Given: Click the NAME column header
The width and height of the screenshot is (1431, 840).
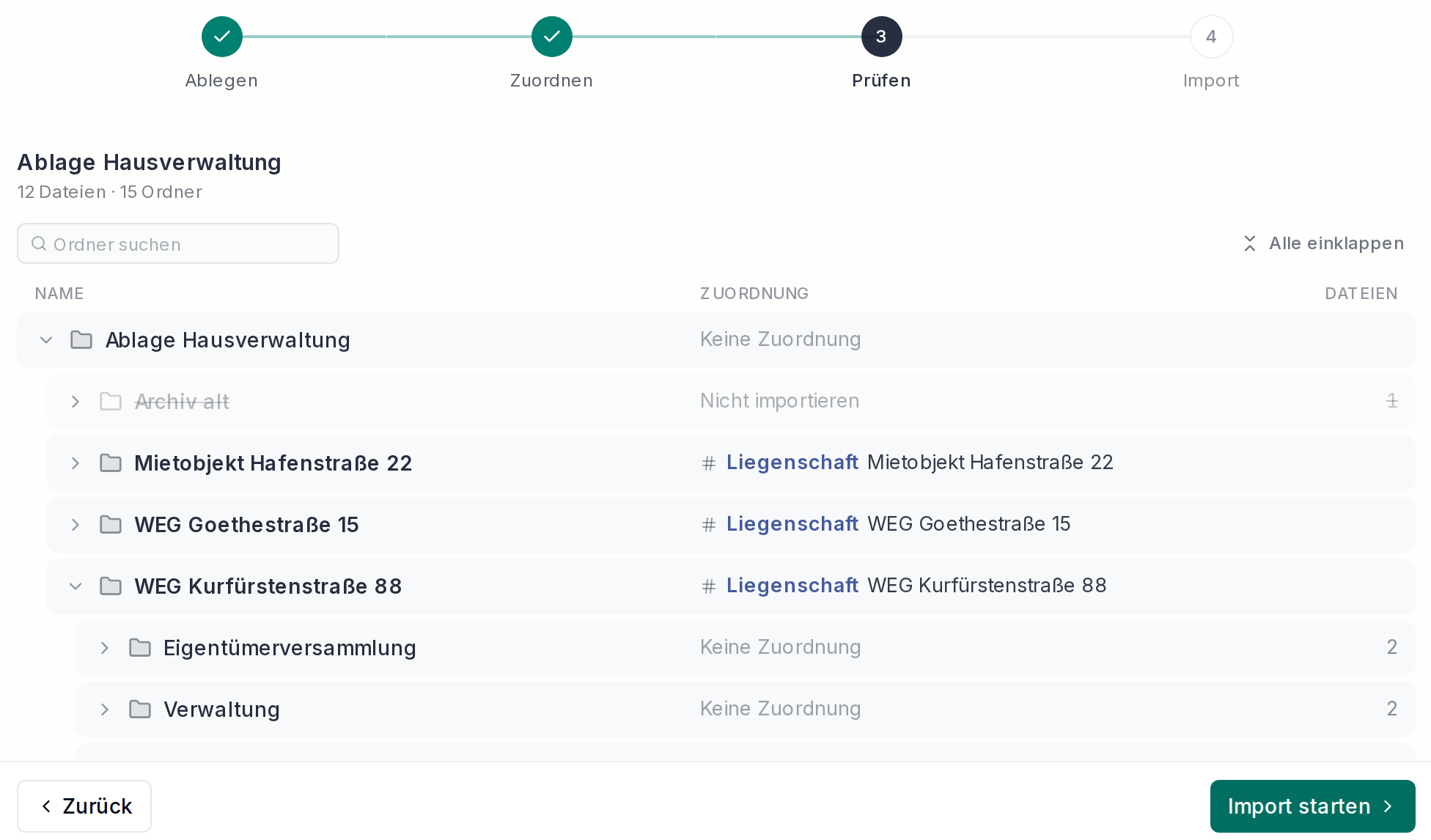Looking at the screenshot, I should [59, 294].
